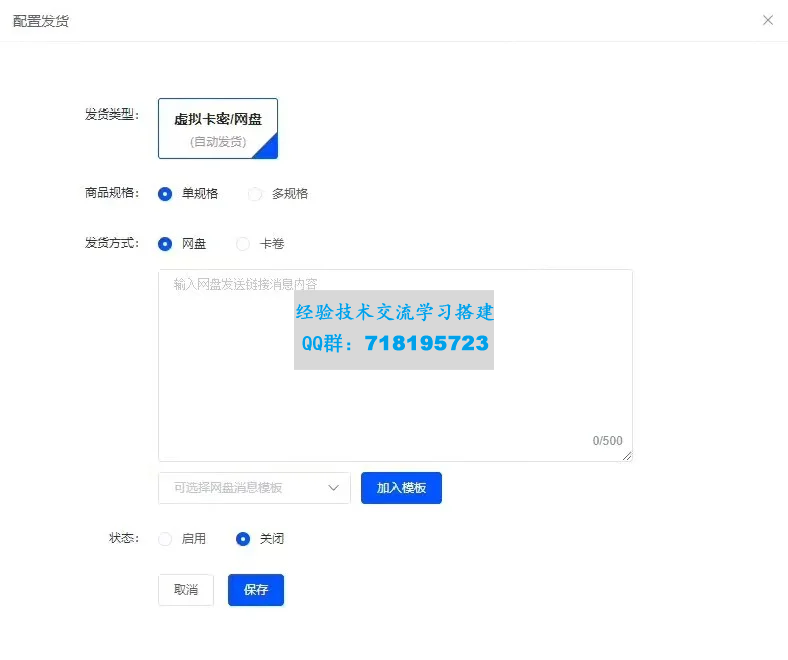Viewport: 788px width, 660px height.
Task: Select the 虚拟卡密/网盘 delivery type card
Action: coord(217,128)
